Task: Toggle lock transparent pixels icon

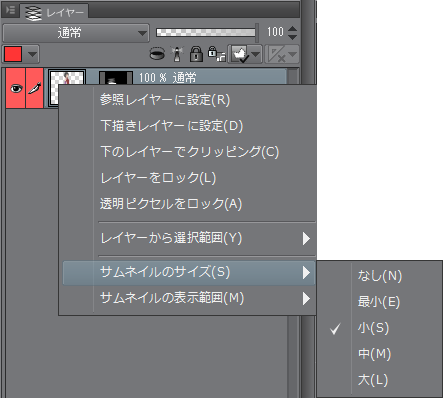Action: click(216, 54)
